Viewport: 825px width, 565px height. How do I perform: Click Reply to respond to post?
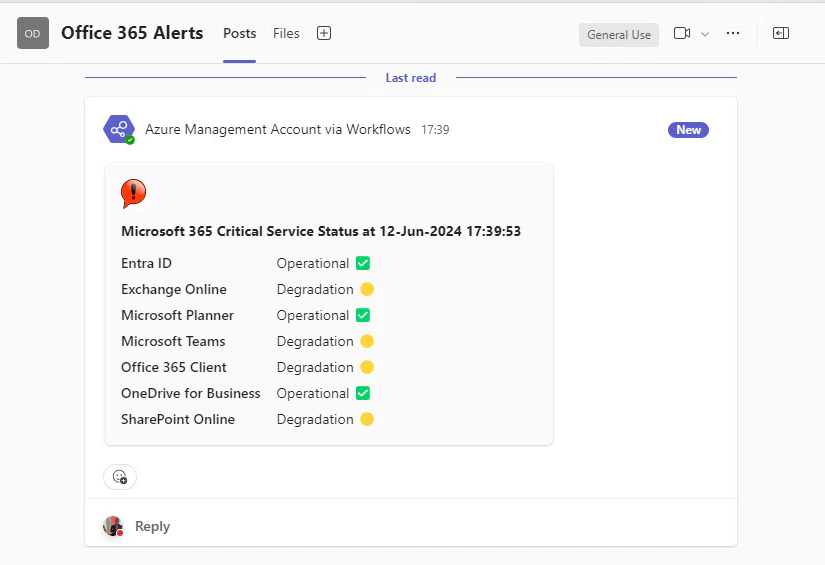pos(153,526)
